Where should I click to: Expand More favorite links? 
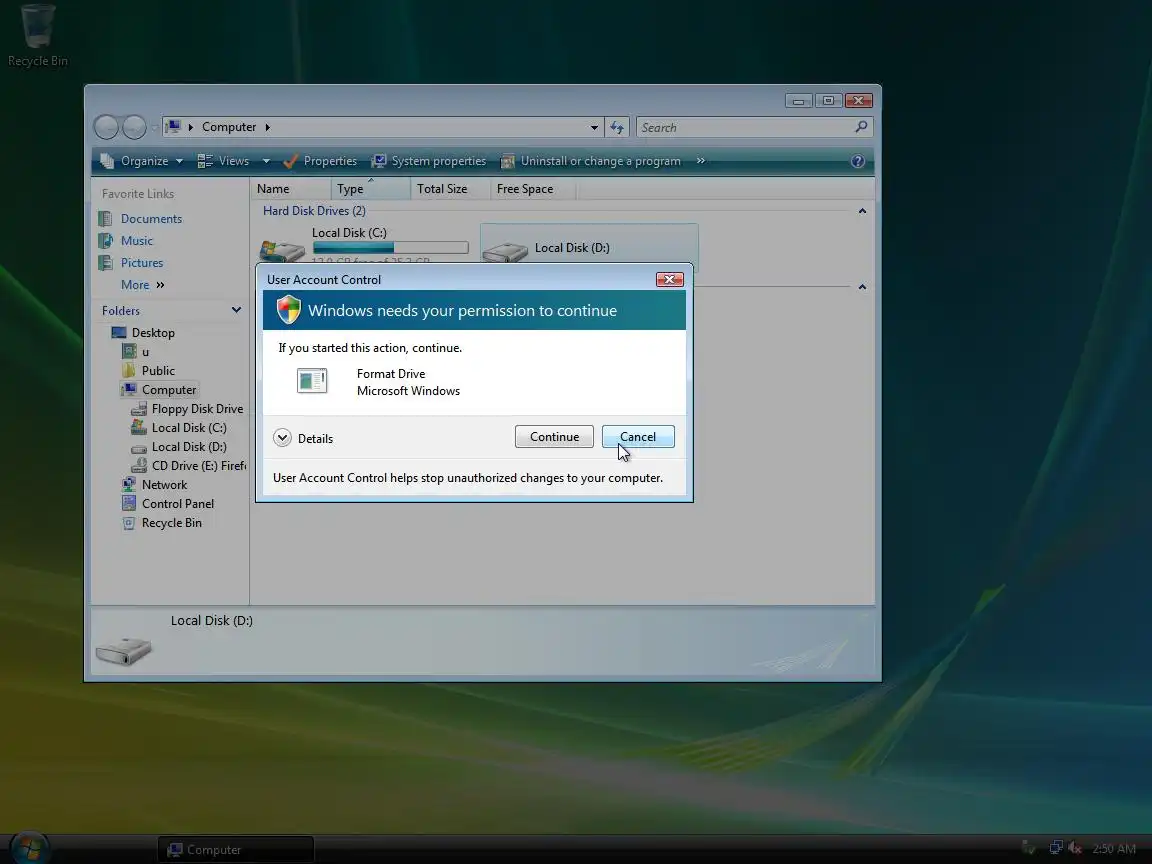[143, 285]
